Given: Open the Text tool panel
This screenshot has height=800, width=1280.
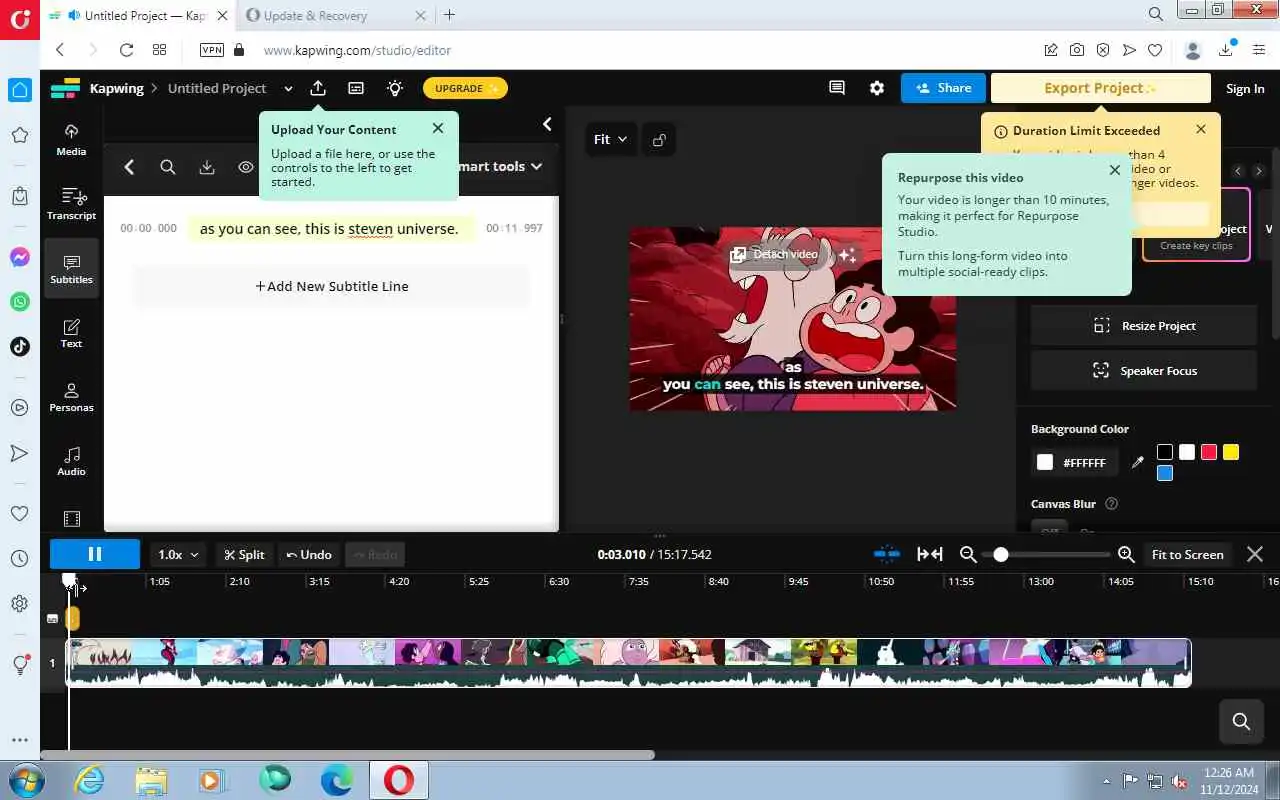Looking at the screenshot, I should [x=71, y=333].
